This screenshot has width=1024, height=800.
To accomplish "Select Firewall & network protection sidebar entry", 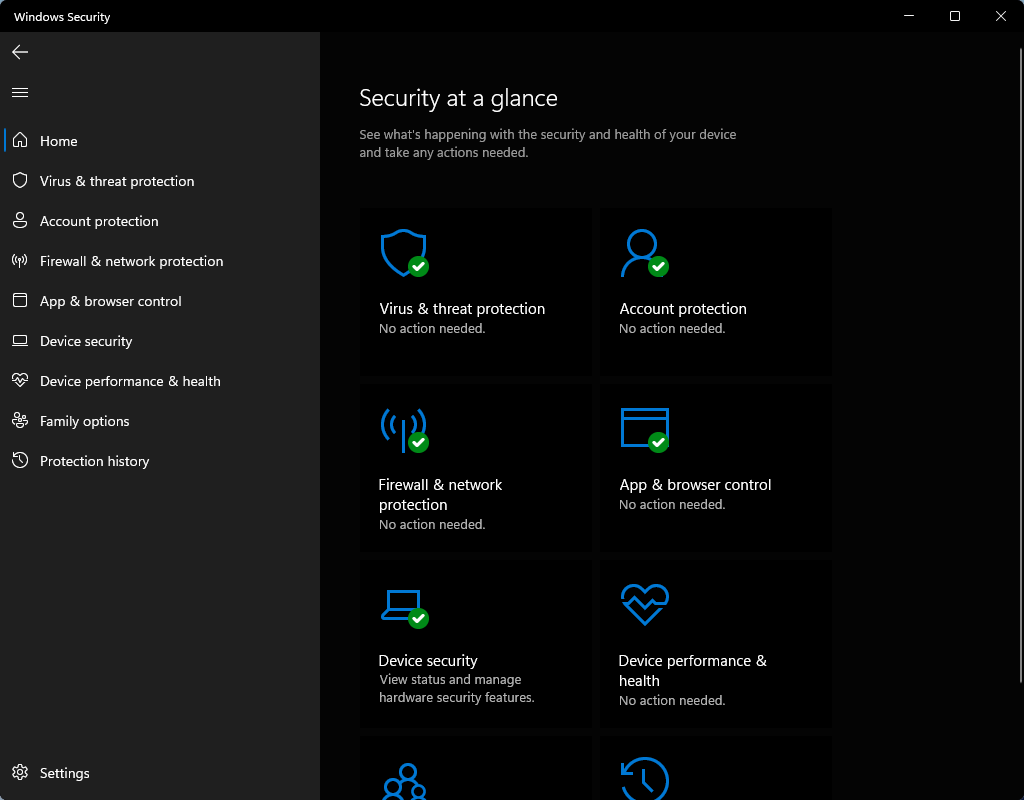I will [131, 261].
